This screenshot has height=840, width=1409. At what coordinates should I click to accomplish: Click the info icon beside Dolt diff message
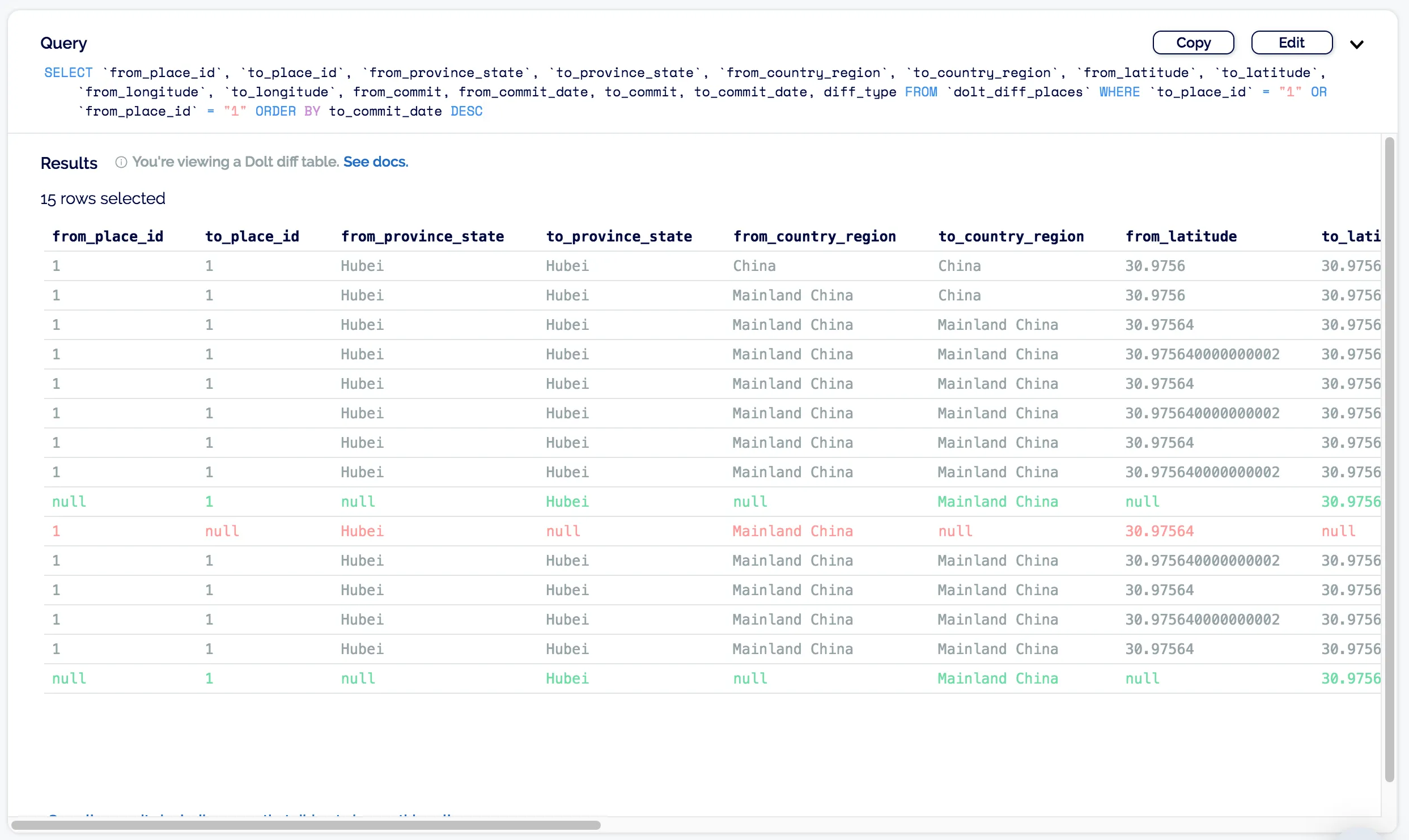pos(121,162)
